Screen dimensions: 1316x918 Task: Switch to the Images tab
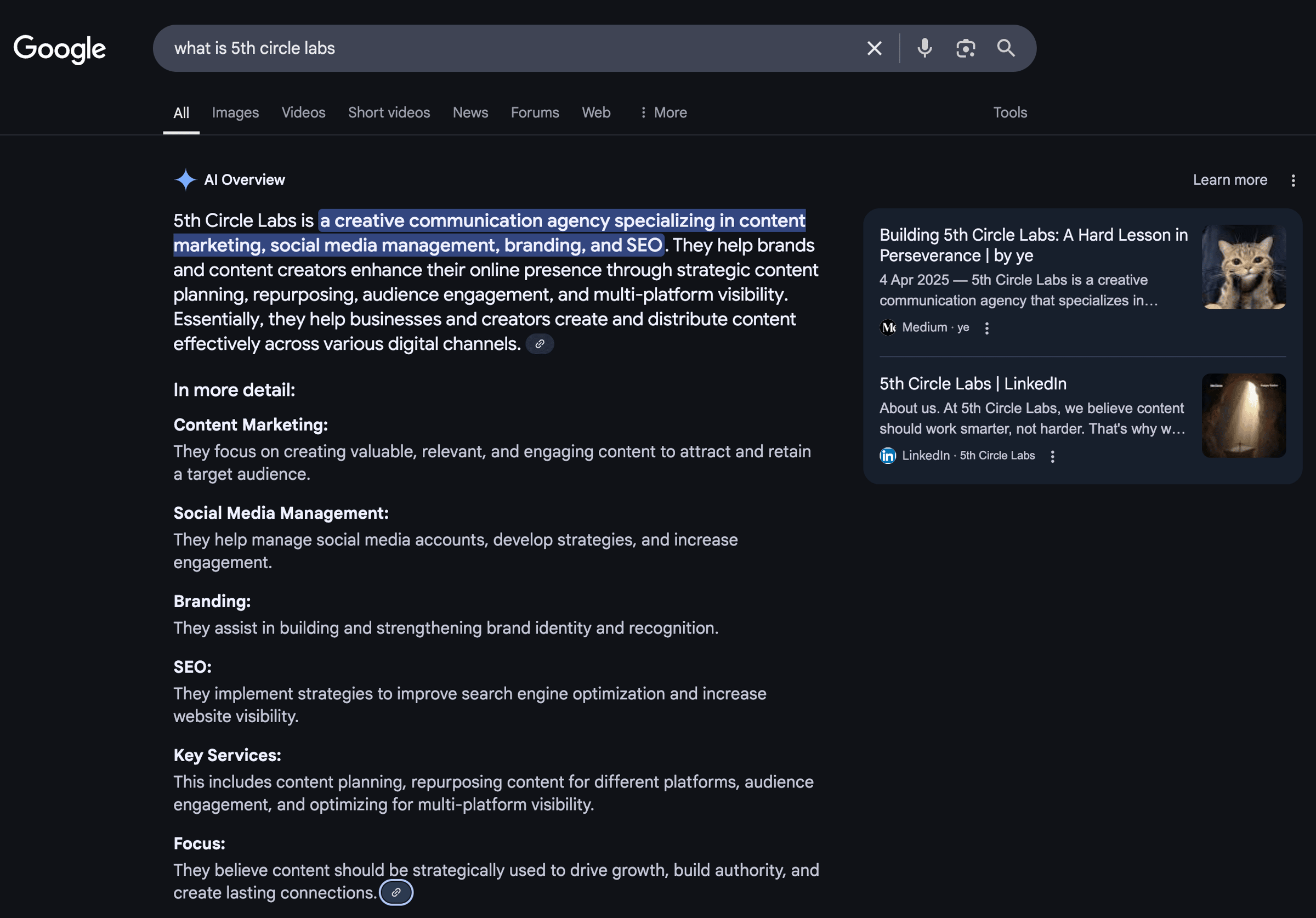[236, 112]
